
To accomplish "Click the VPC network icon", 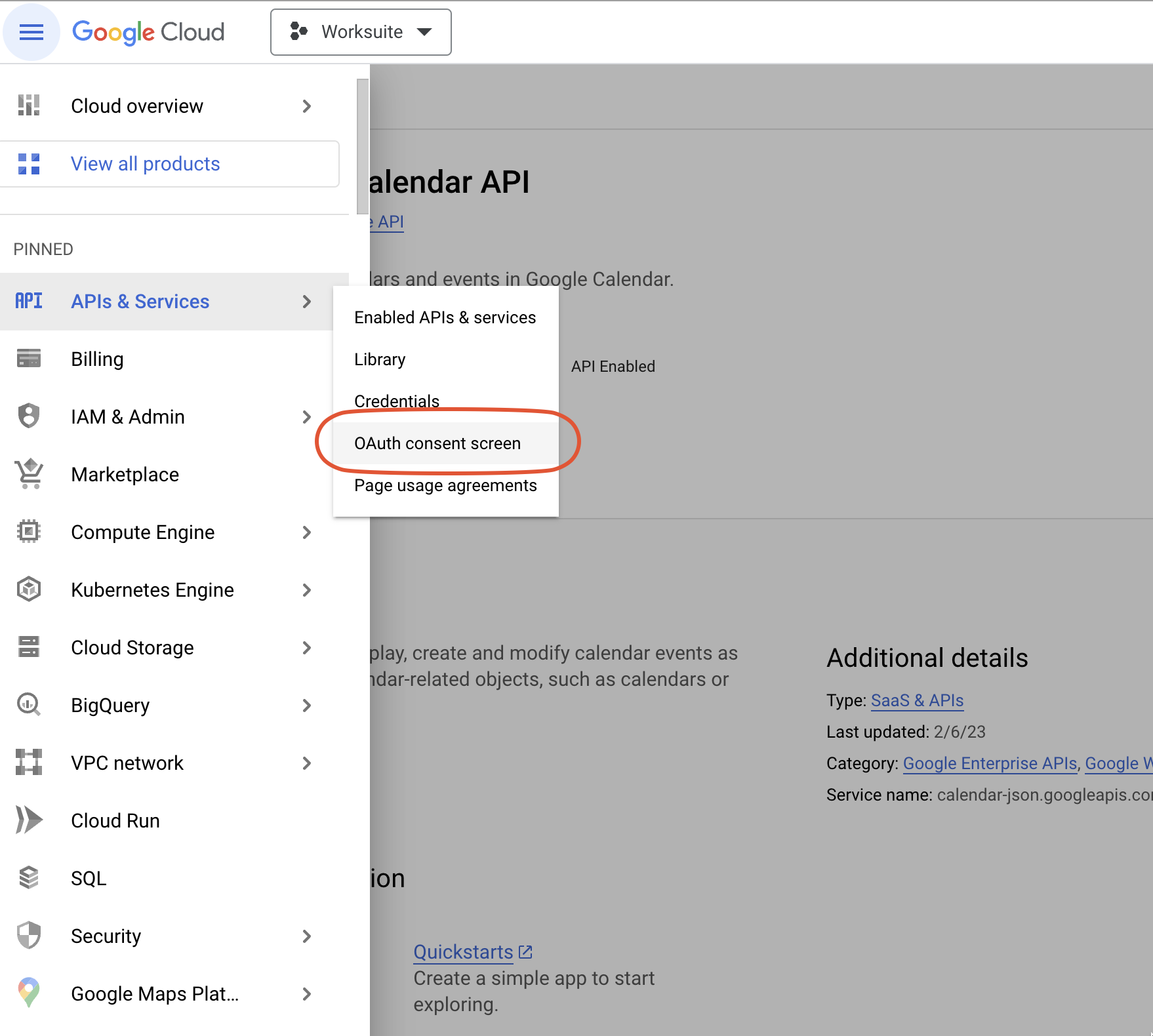I will [x=29, y=763].
